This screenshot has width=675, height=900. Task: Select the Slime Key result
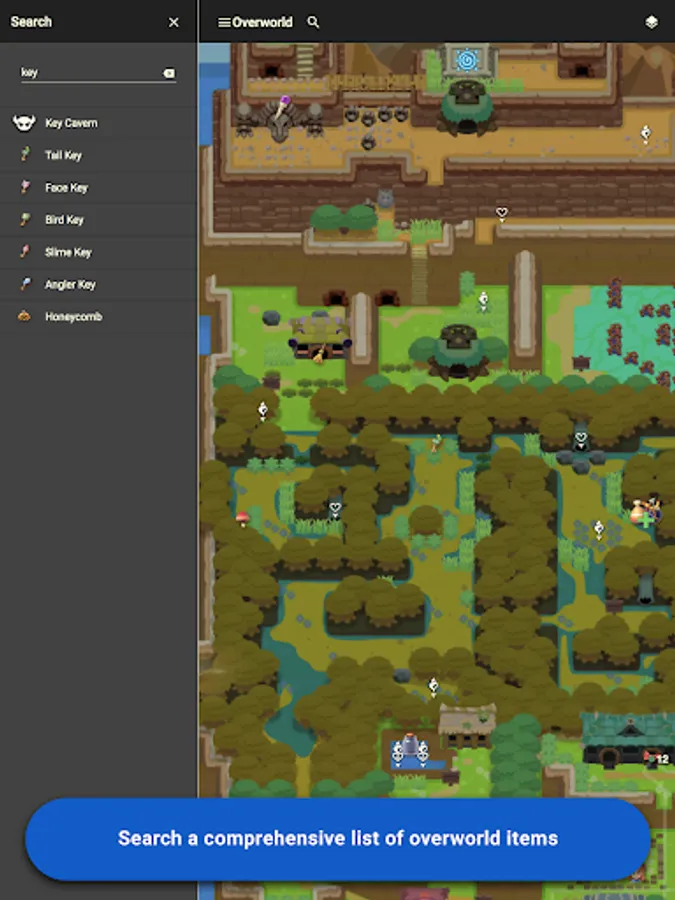point(98,251)
